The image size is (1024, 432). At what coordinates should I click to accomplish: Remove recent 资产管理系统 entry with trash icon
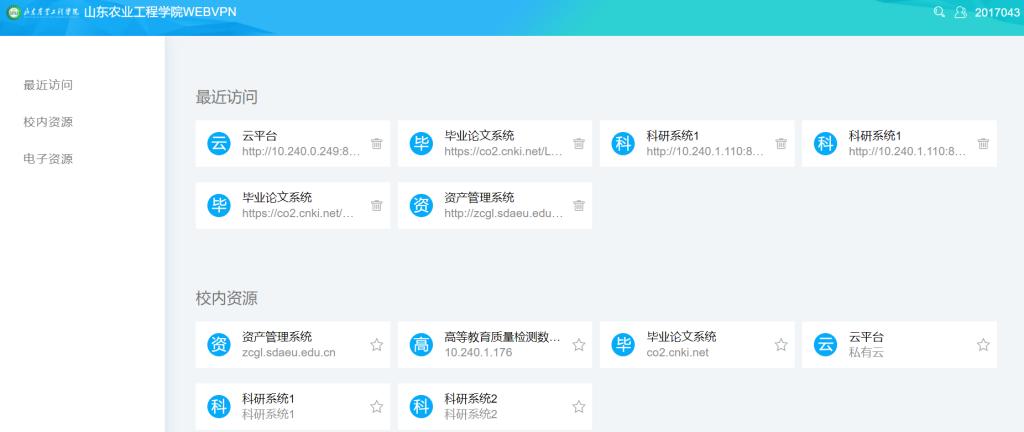point(578,206)
